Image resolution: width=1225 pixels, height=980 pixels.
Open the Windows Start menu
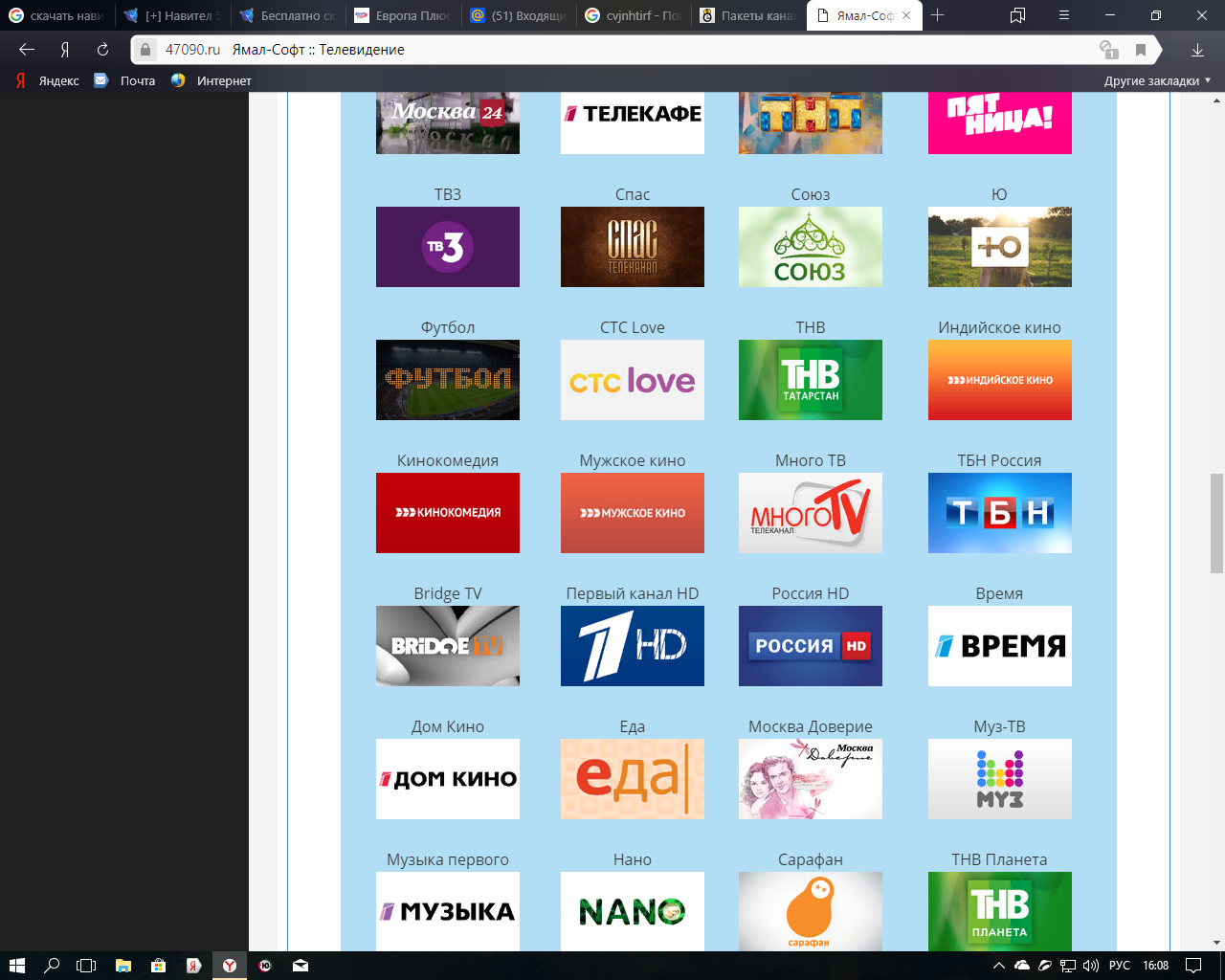[x=16, y=966]
